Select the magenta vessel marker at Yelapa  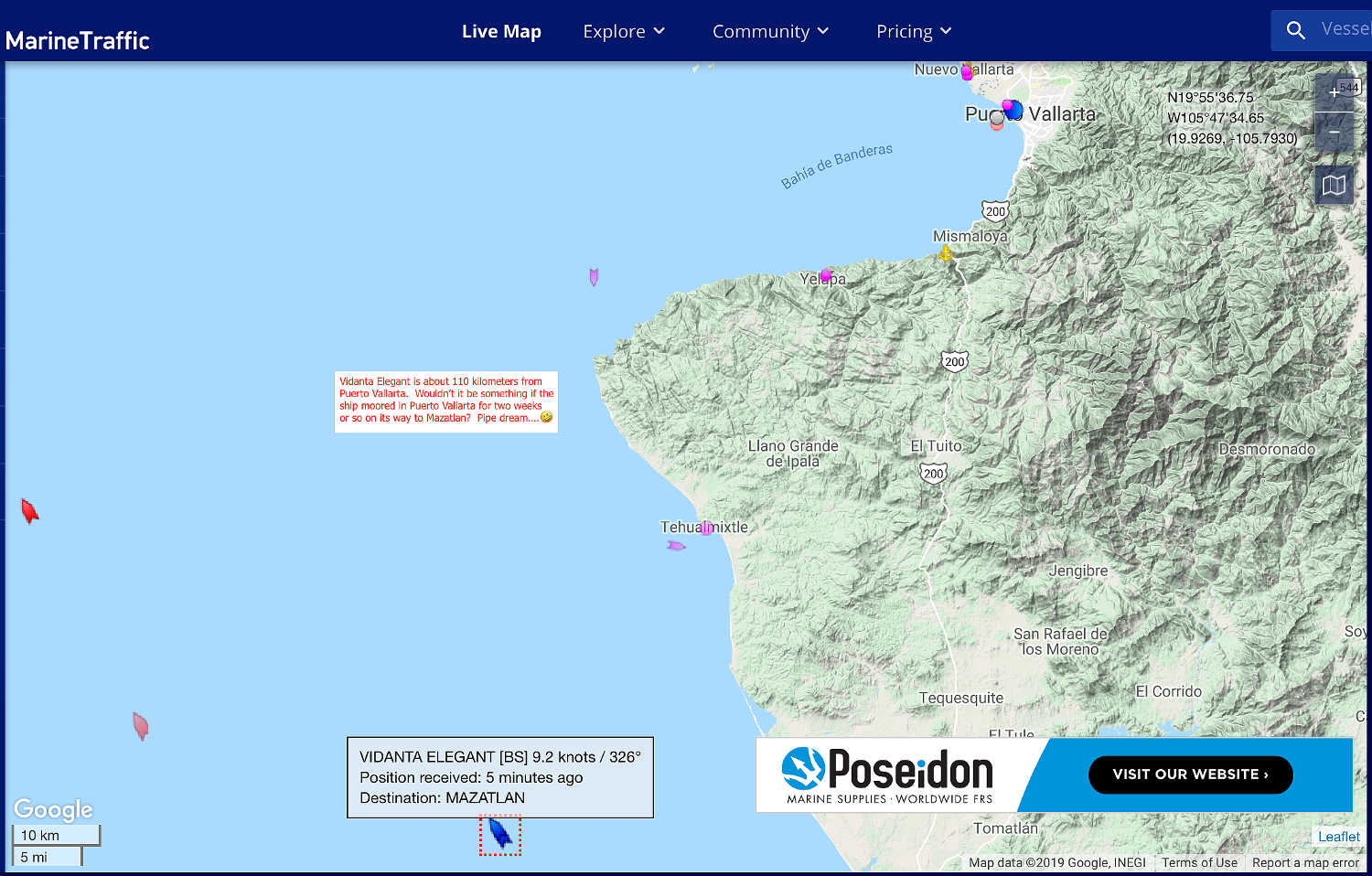click(826, 275)
